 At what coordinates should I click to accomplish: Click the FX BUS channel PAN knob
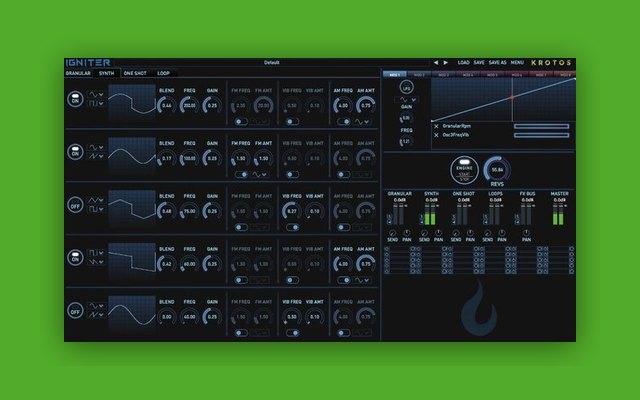(x=526, y=233)
